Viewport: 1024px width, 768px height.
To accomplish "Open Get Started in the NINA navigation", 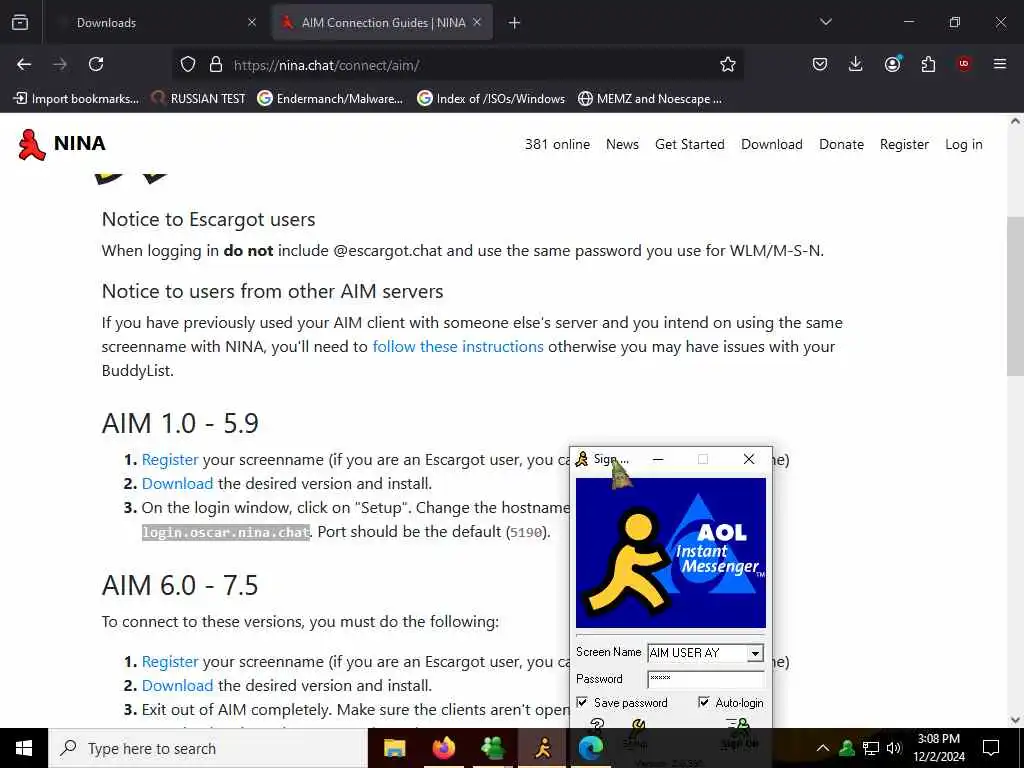I will tap(690, 144).
